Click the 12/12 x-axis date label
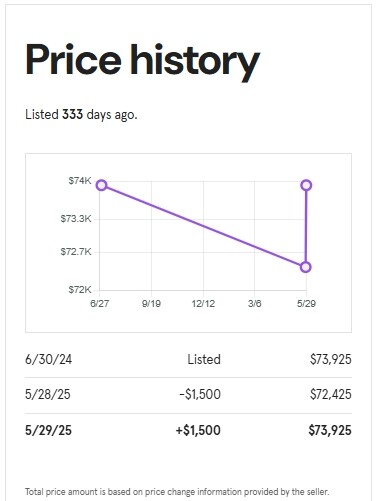 tap(203, 304)
